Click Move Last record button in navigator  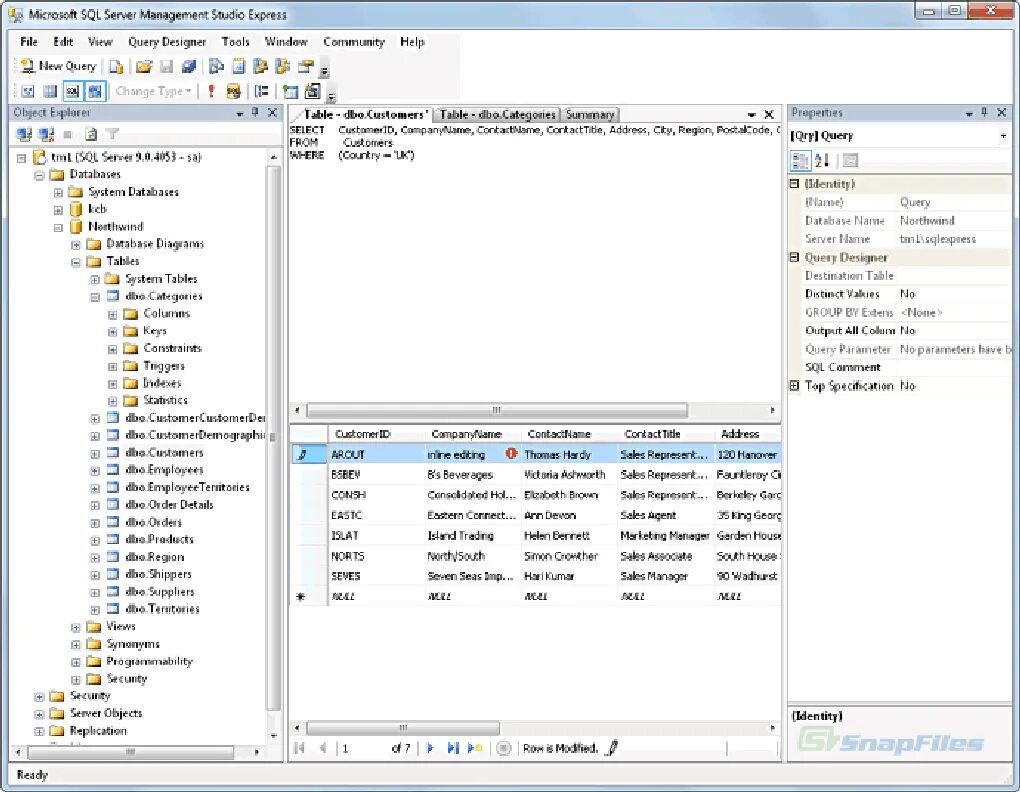pos(453,748)
